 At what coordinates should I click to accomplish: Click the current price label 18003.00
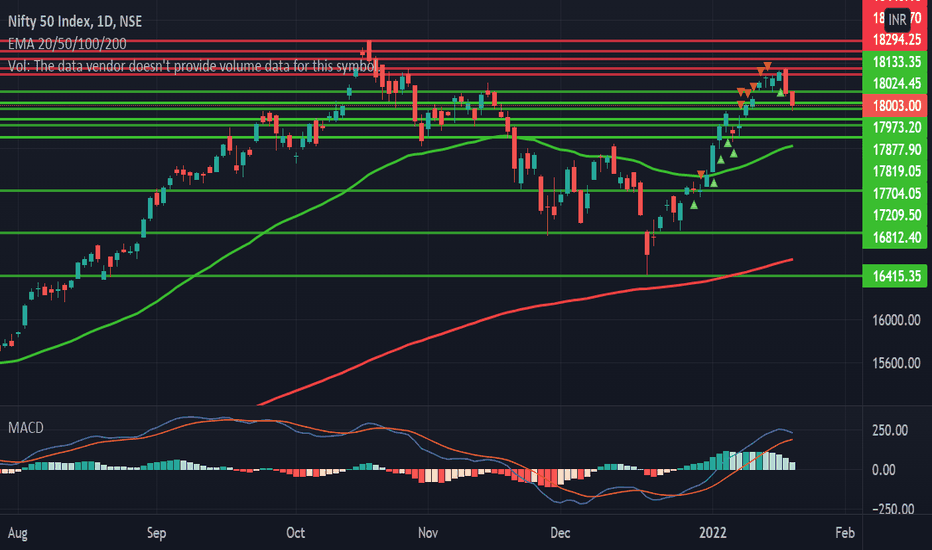[895, 106]
